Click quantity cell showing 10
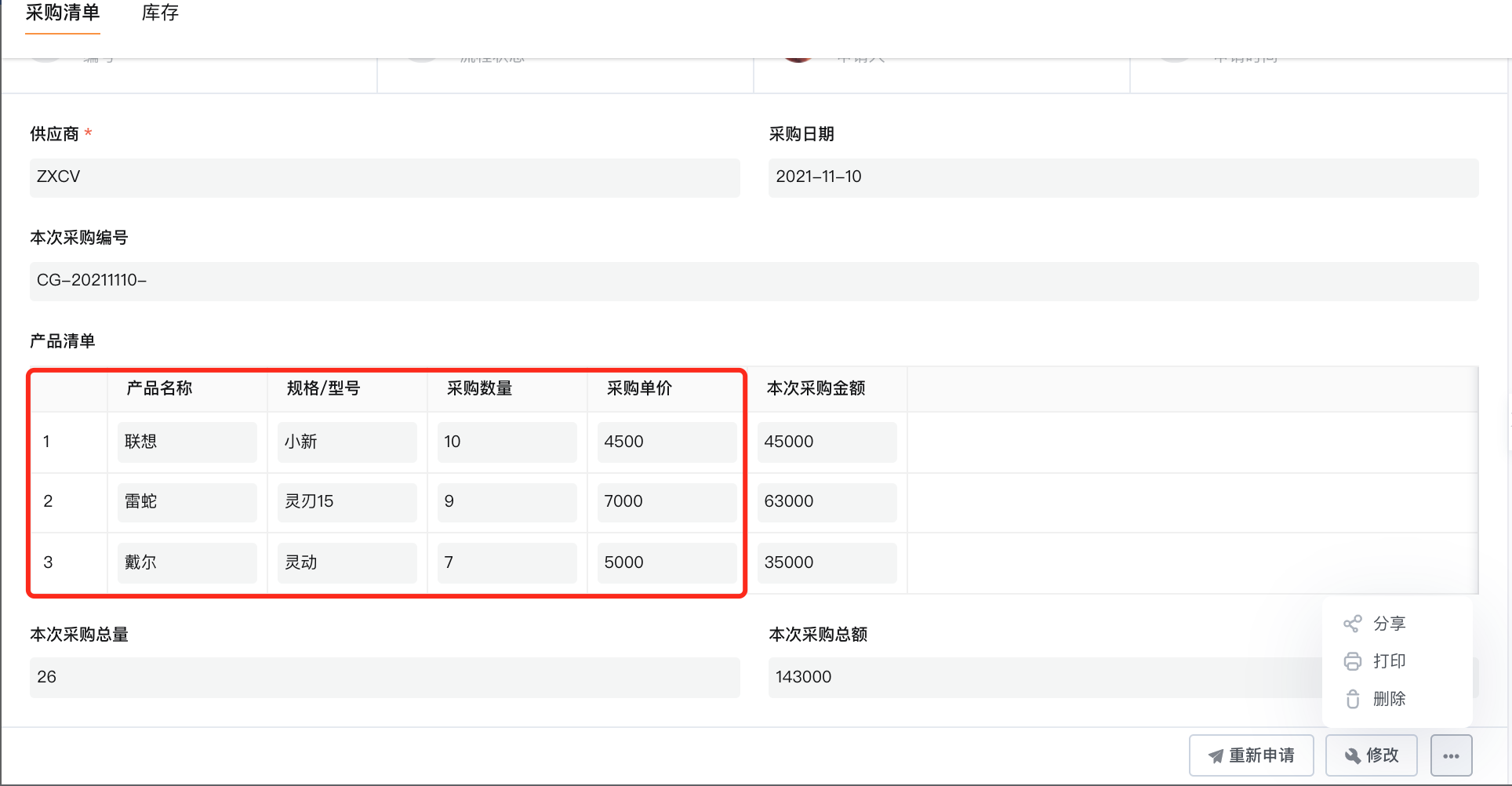 (507, 442)
